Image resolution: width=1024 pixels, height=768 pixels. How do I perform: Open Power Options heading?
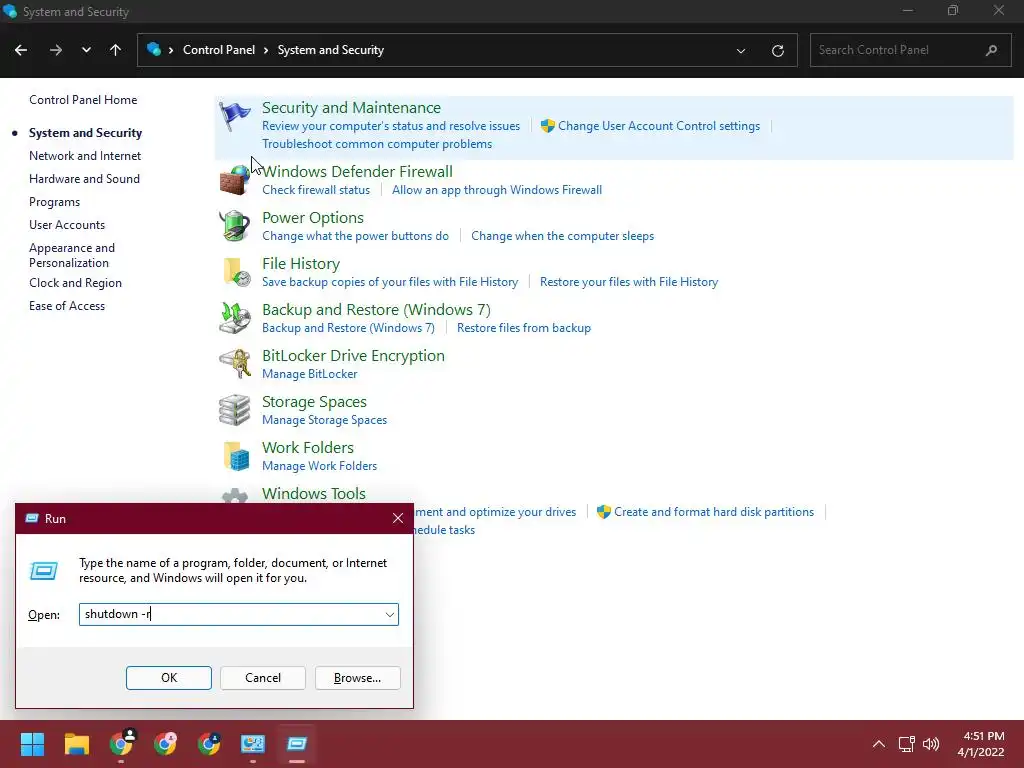coord(313,218)
